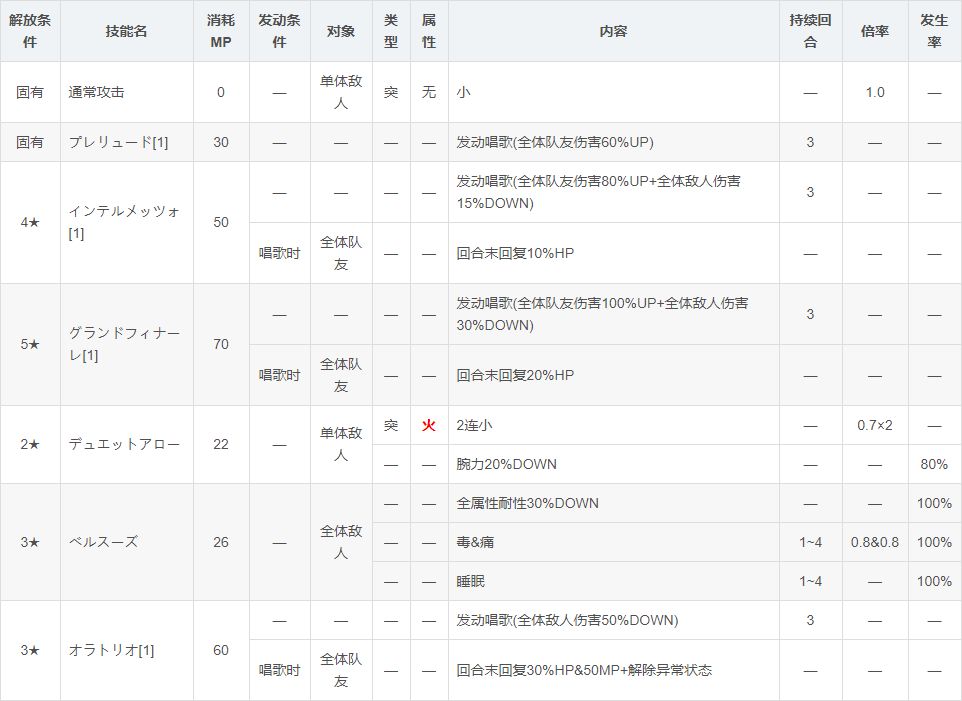Click the text 发动唱歌(全体队友伤害60%UP)

click(555, 142)
